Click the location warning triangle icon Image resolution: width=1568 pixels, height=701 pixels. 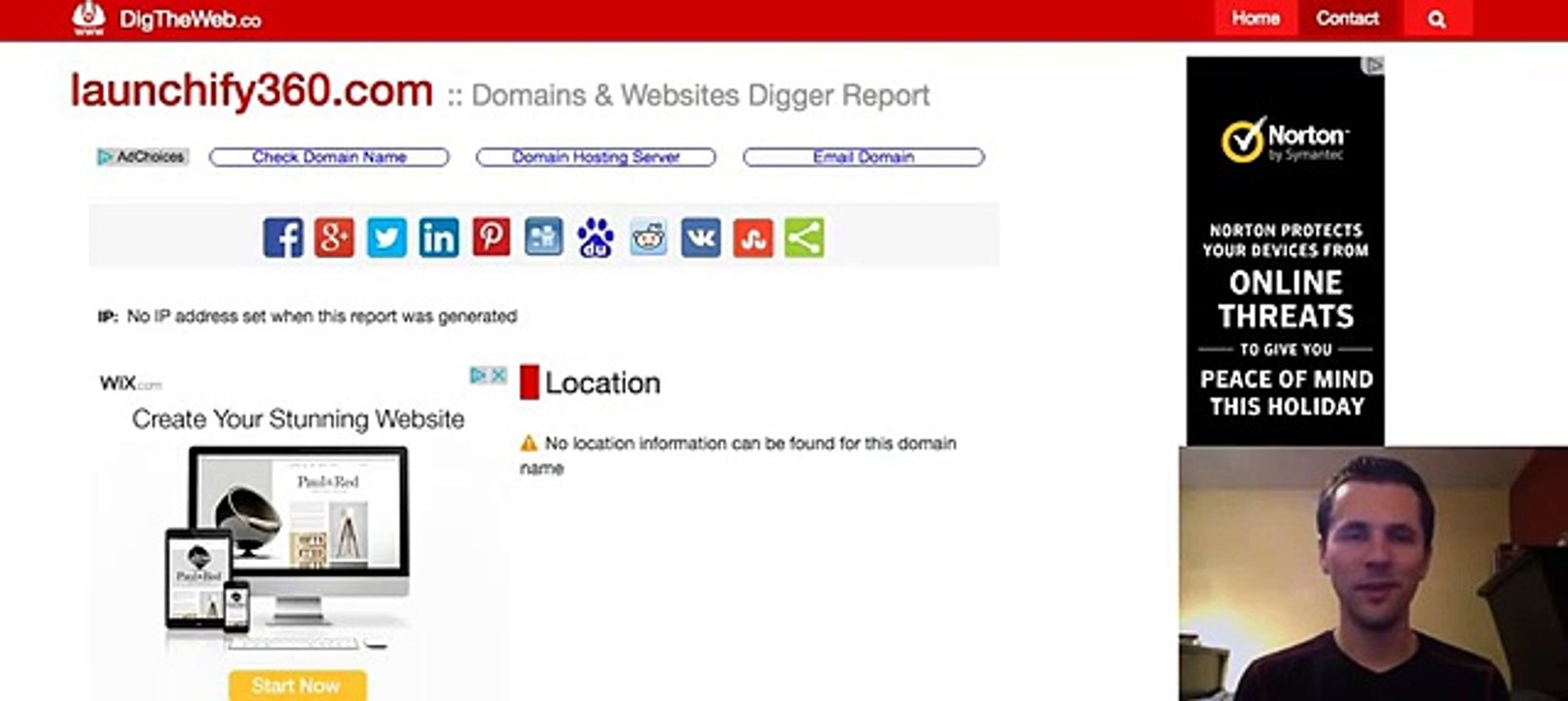click(529, 444)
